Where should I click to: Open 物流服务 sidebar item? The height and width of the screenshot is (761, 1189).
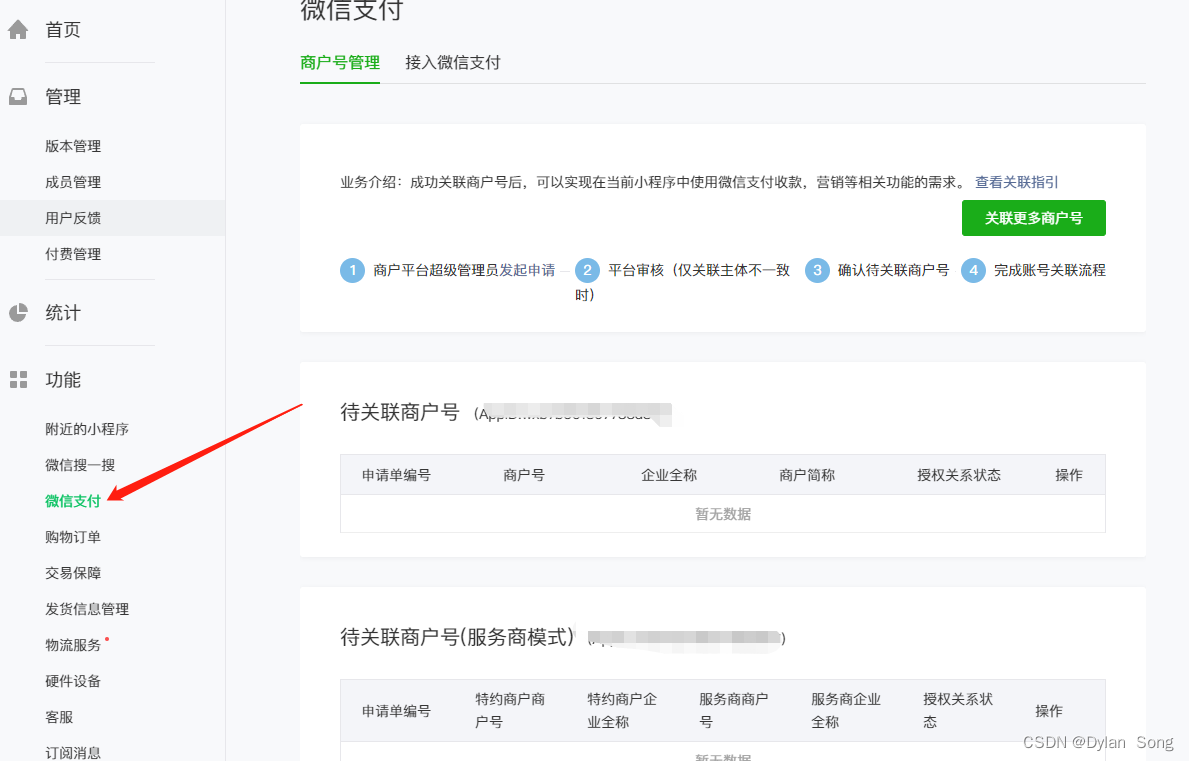(x=73, y=645)
